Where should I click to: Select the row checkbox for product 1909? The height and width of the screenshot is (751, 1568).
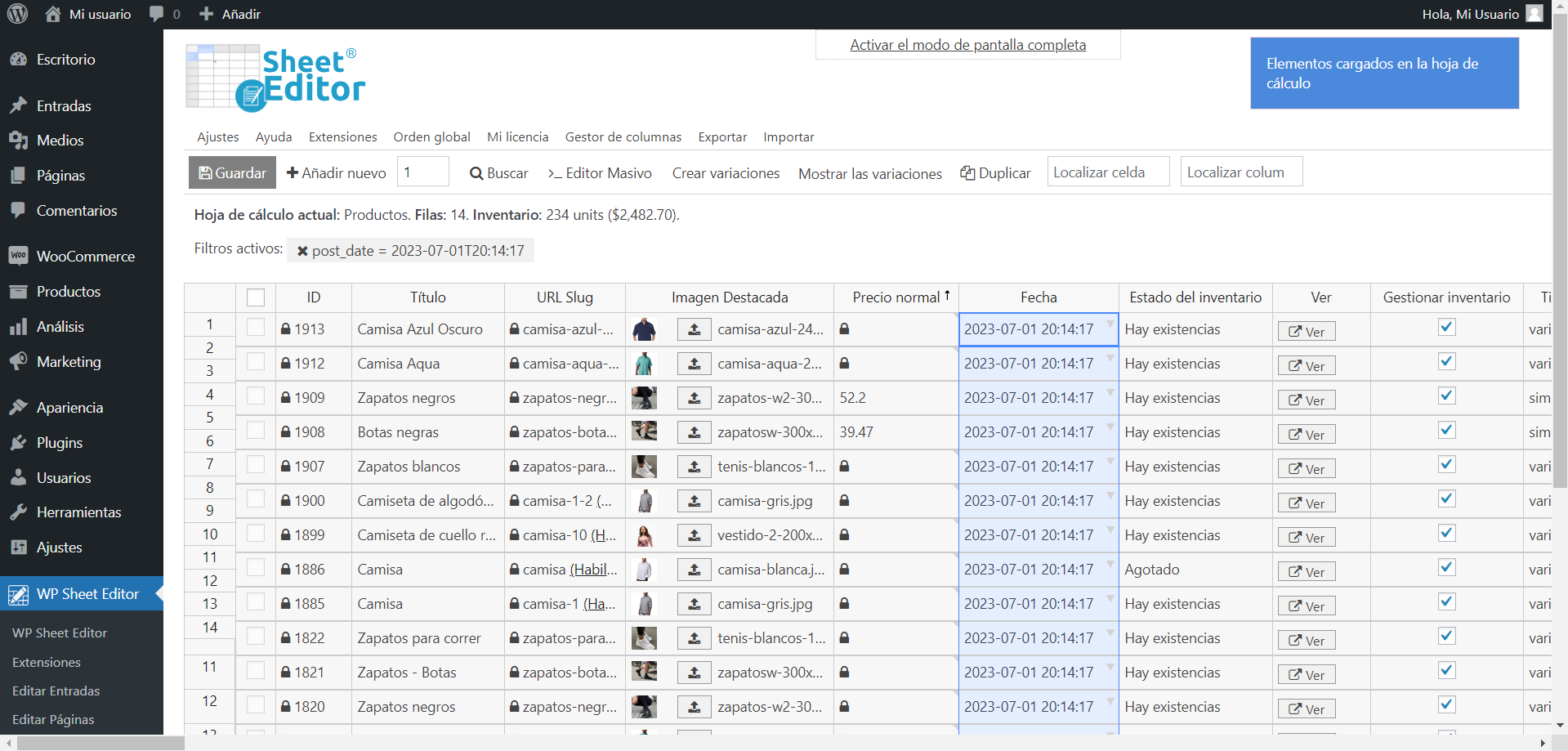(x=256, y=396)
